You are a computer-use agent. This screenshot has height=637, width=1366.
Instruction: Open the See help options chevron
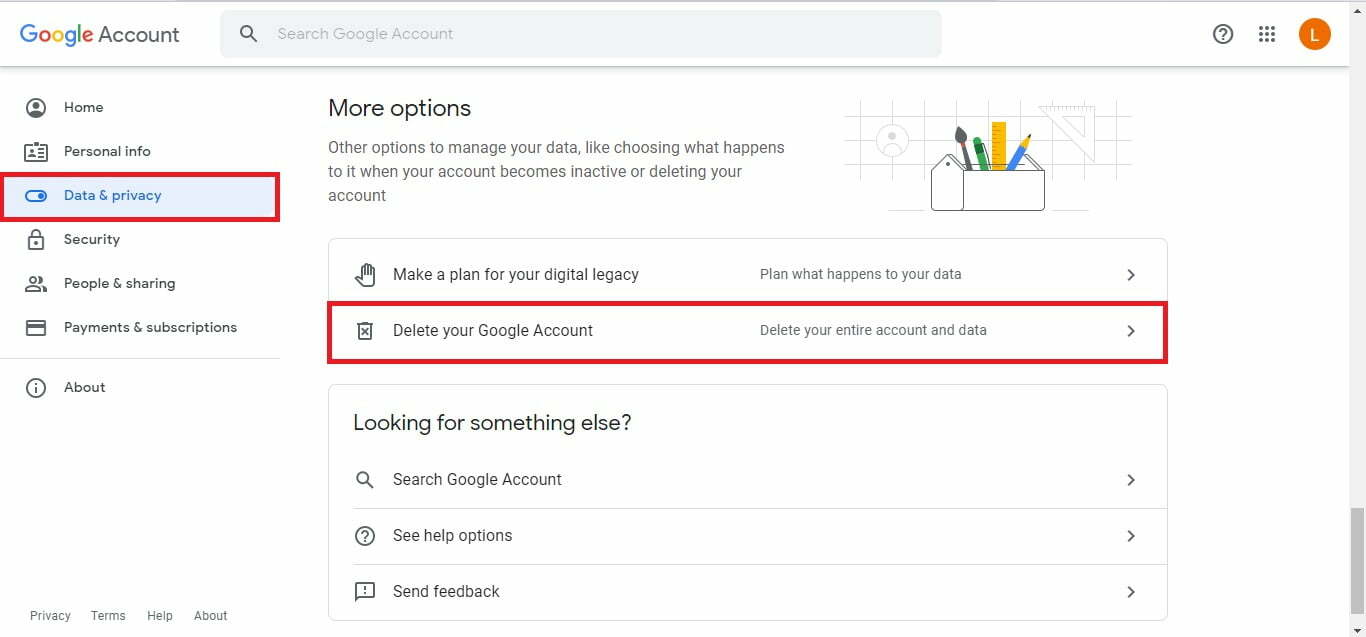pyautogui.click(x=1131, y=535)
